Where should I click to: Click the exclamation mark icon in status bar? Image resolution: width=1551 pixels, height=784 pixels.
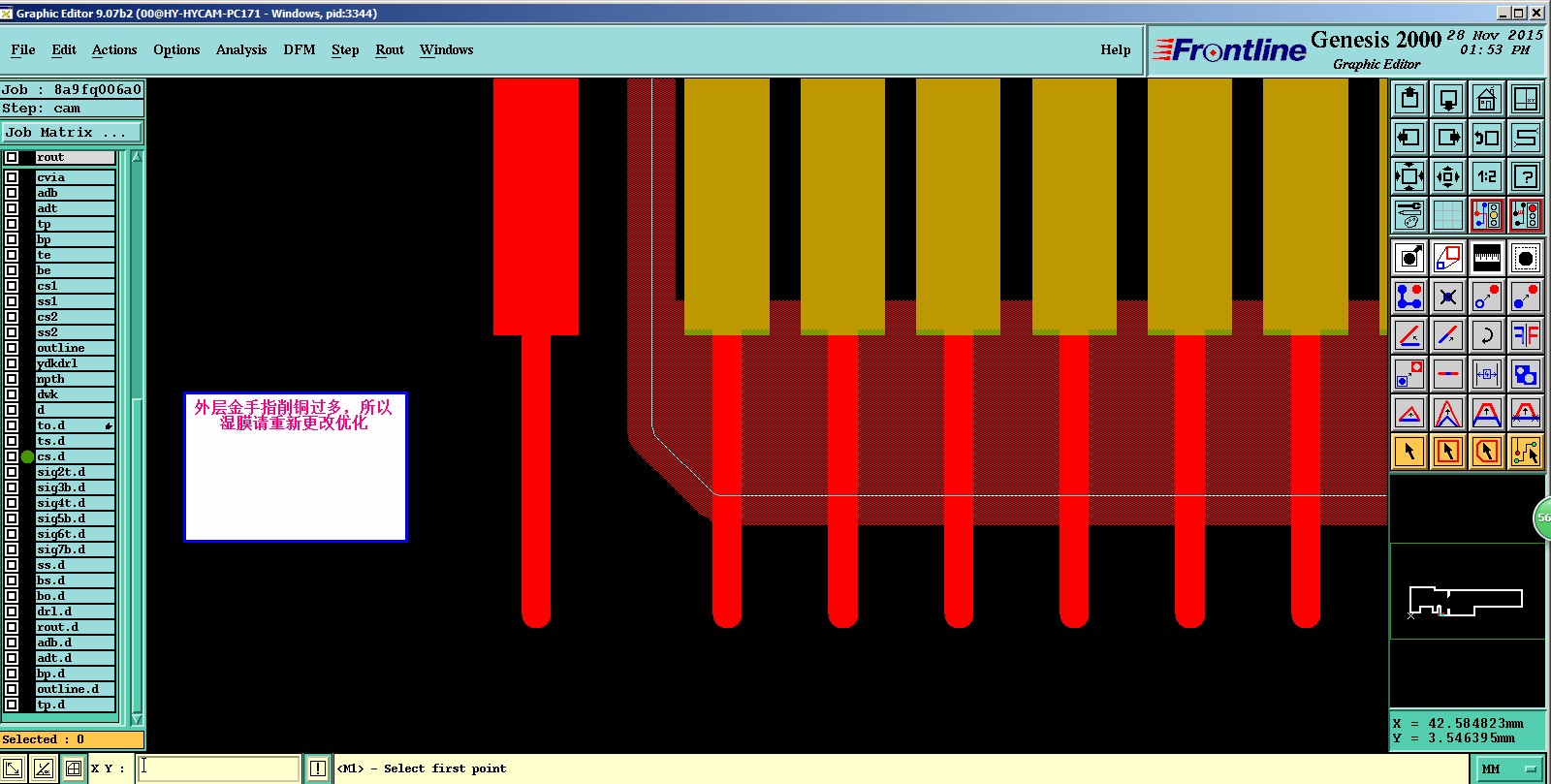tap(317, 768)
